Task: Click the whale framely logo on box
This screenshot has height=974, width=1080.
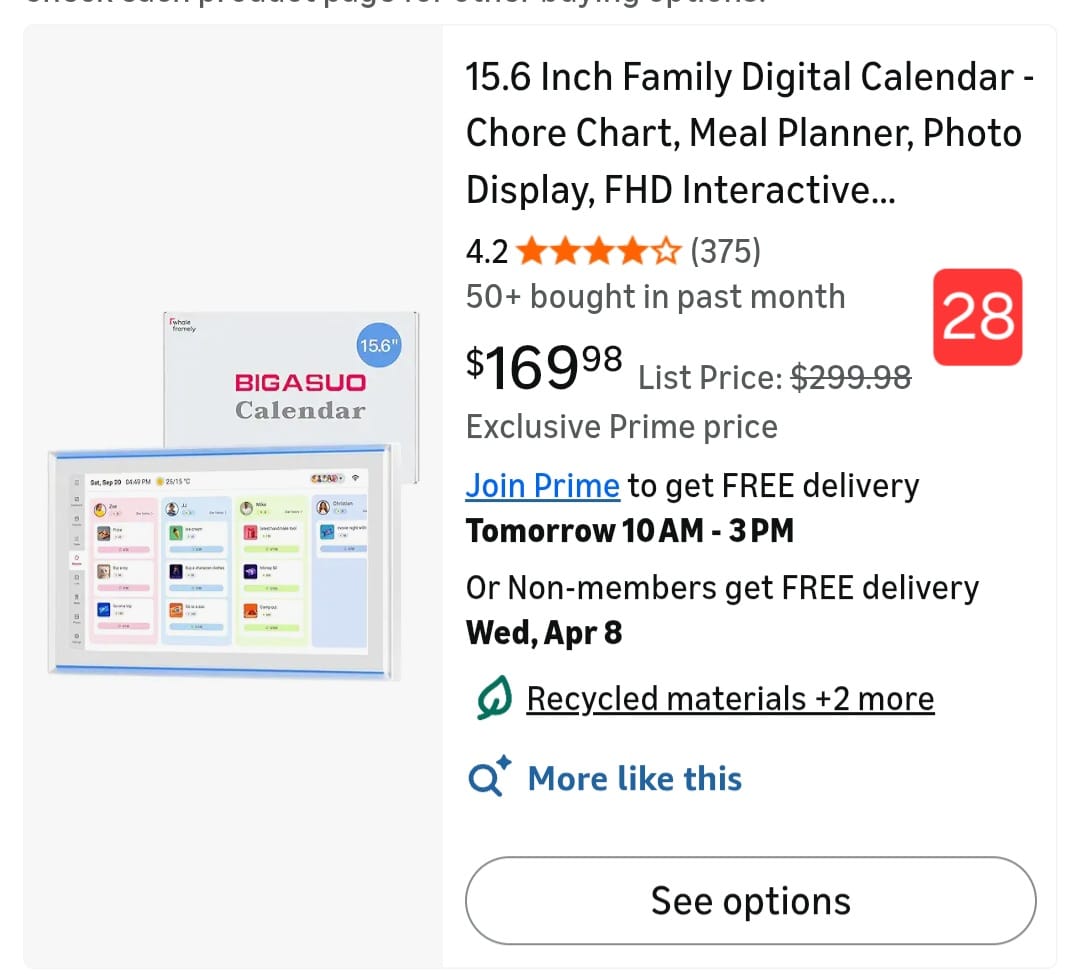Action: click(183, 324)
